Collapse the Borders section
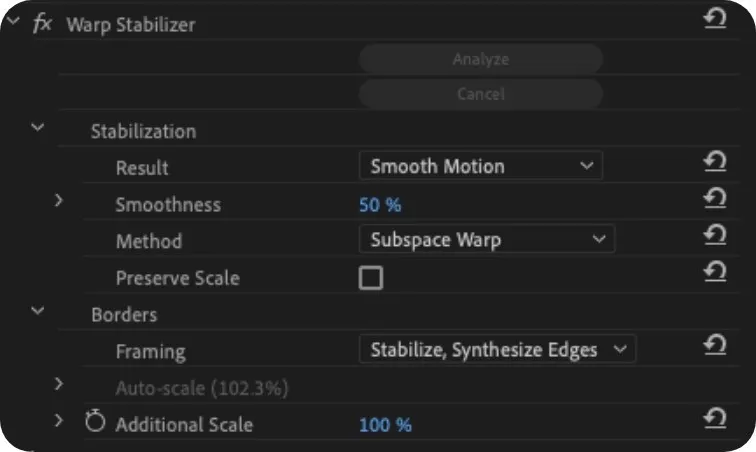 38,311
